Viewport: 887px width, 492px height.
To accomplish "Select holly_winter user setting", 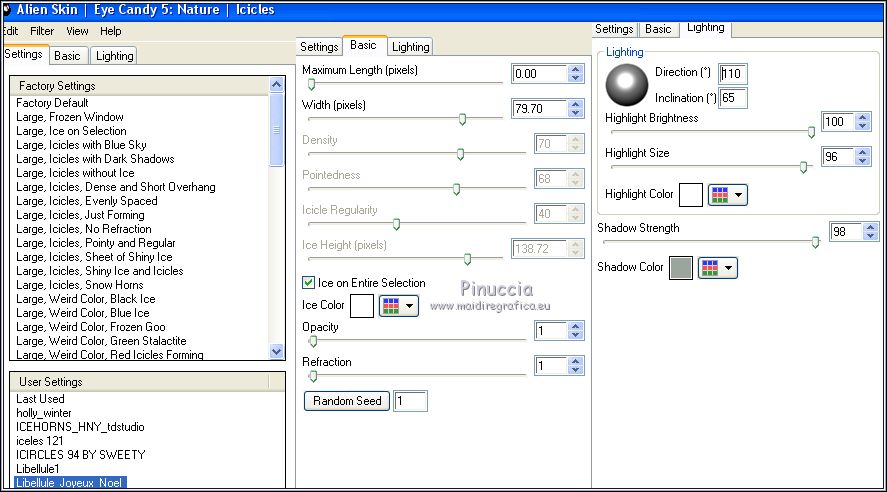I will click(44, 413).
